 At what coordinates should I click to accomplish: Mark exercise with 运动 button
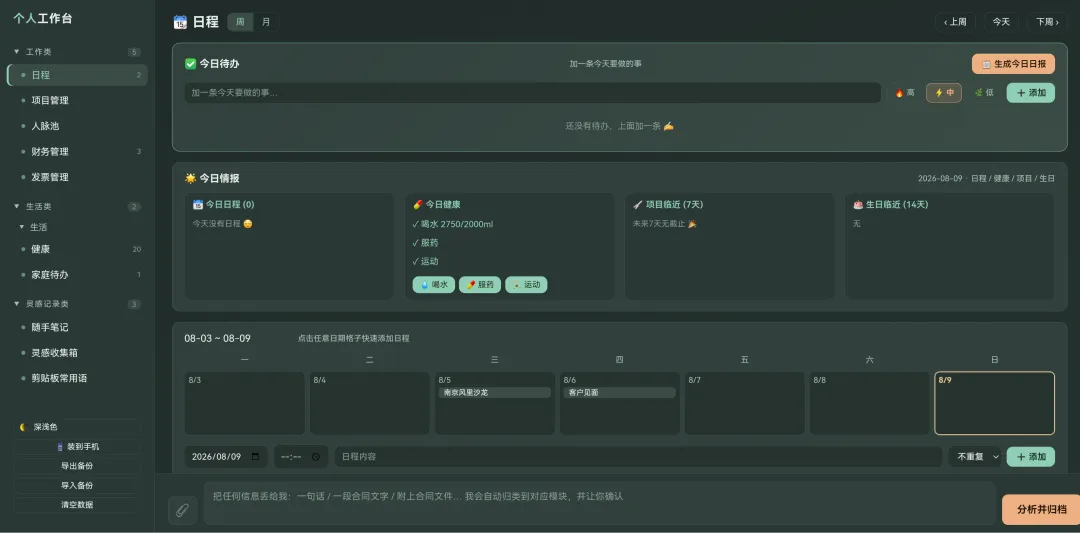click(x=526, y=284)
